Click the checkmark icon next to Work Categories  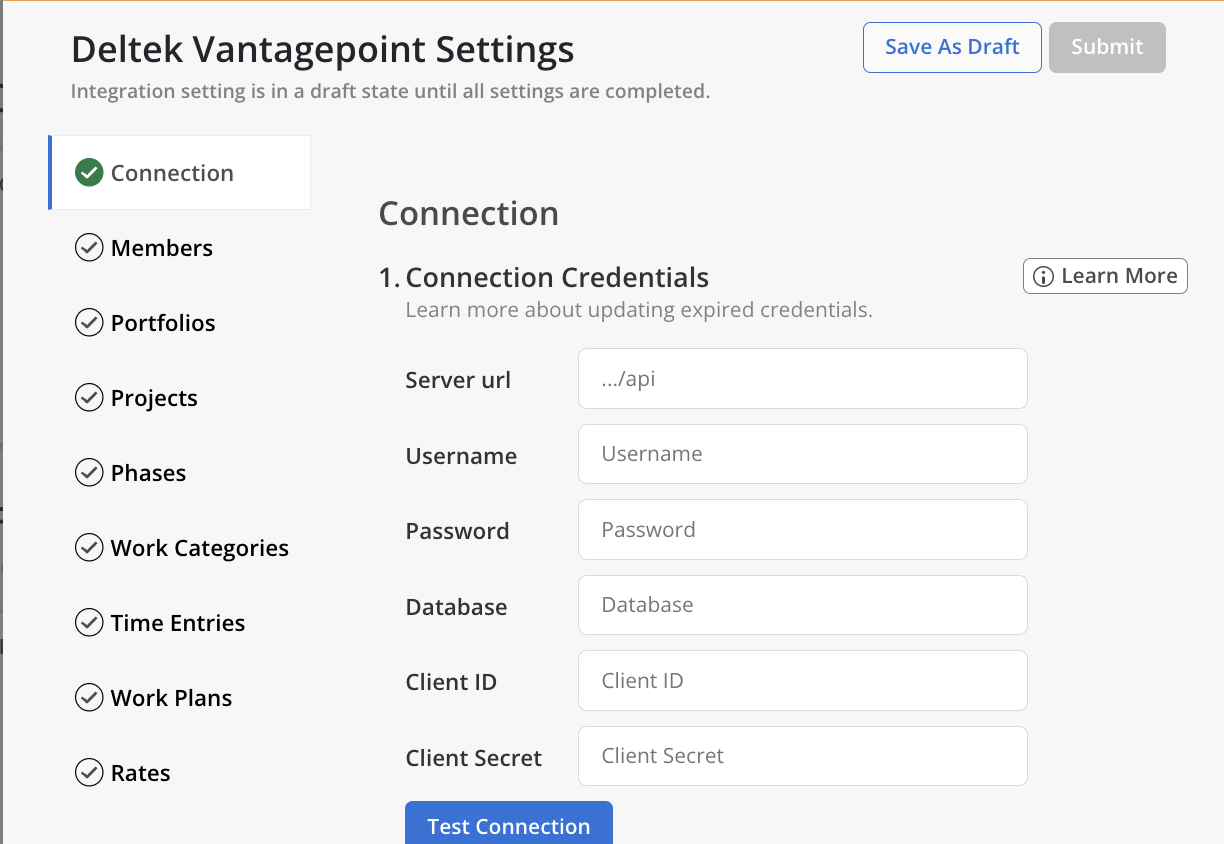(89, 548)
